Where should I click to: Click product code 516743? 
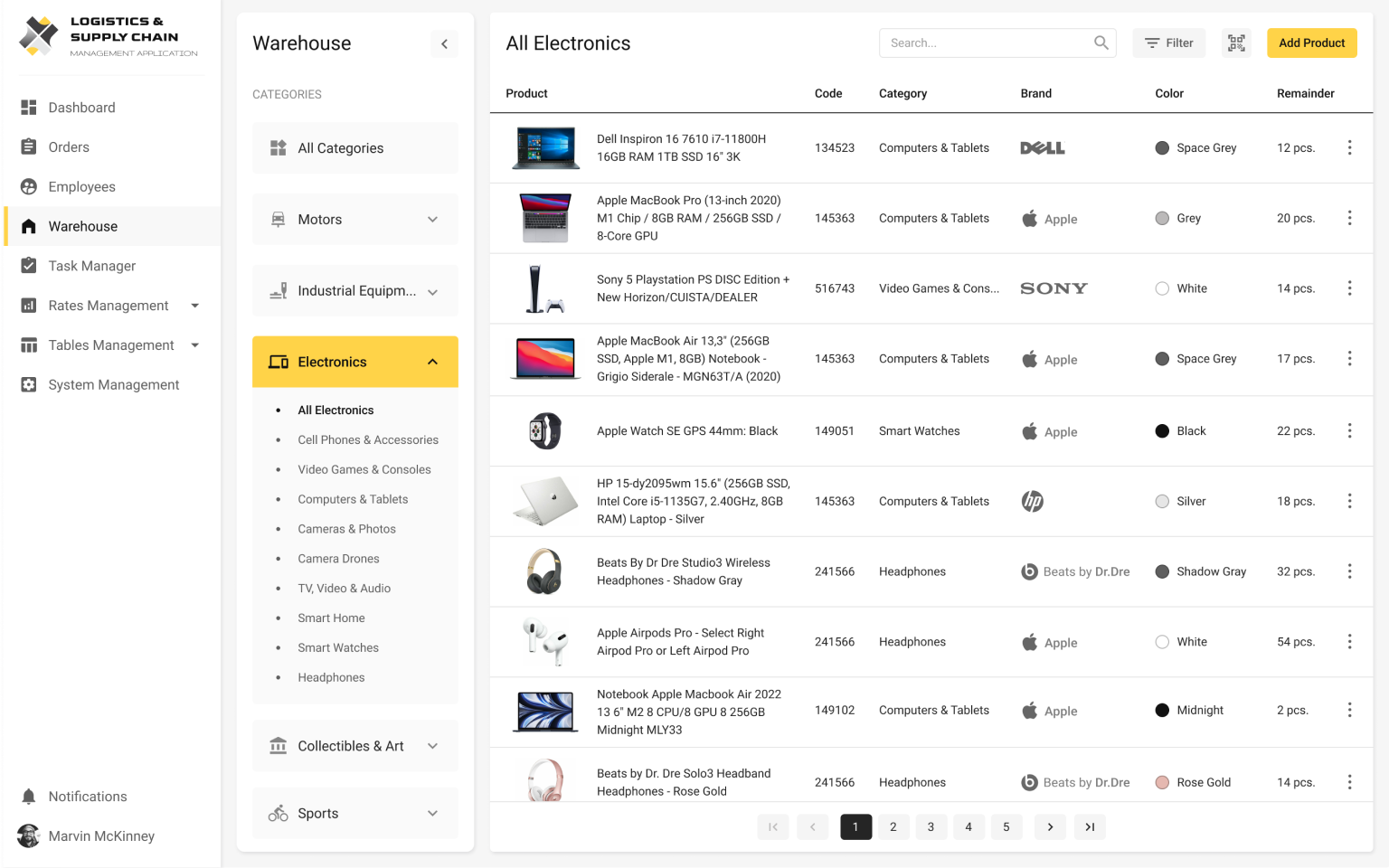835,288
